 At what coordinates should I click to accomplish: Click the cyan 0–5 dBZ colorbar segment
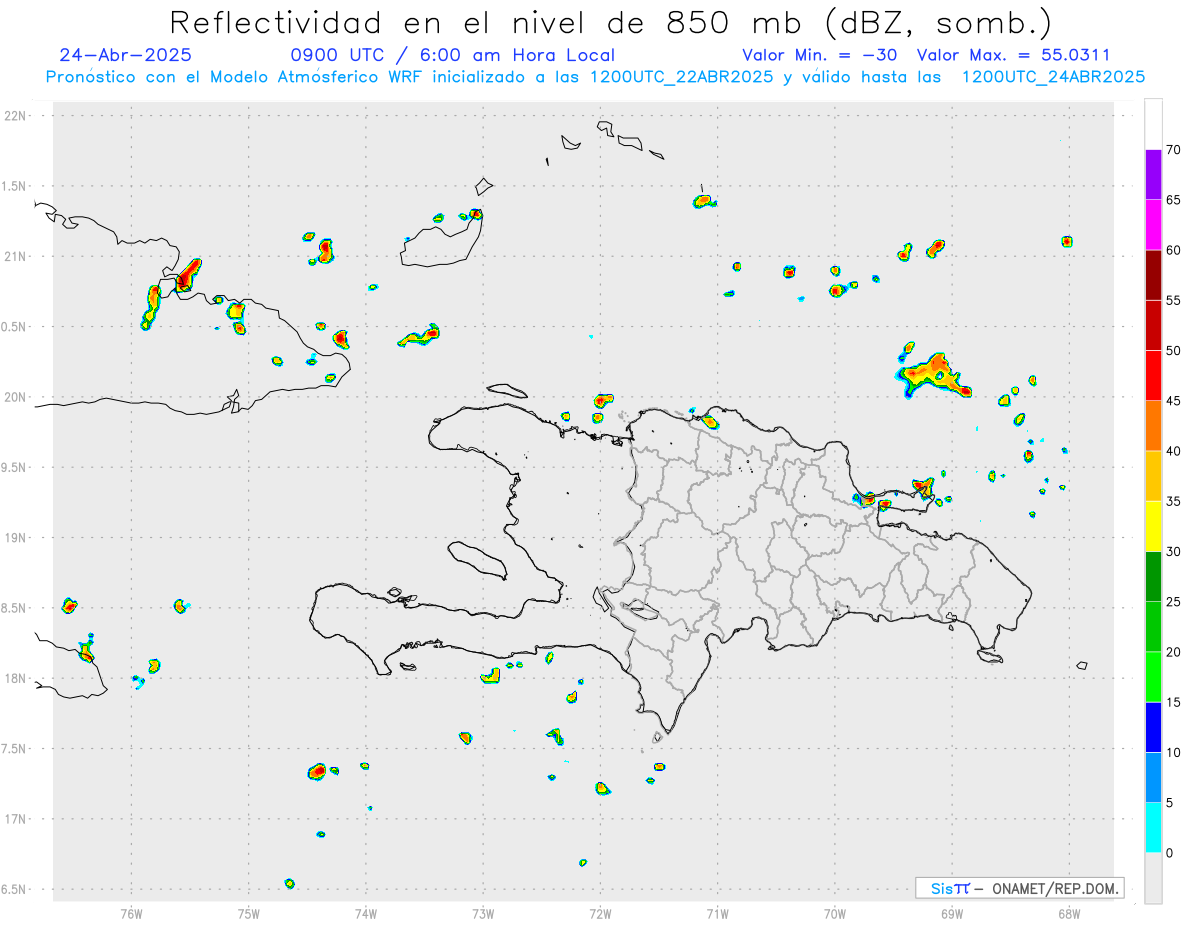tap(1153, 828)
